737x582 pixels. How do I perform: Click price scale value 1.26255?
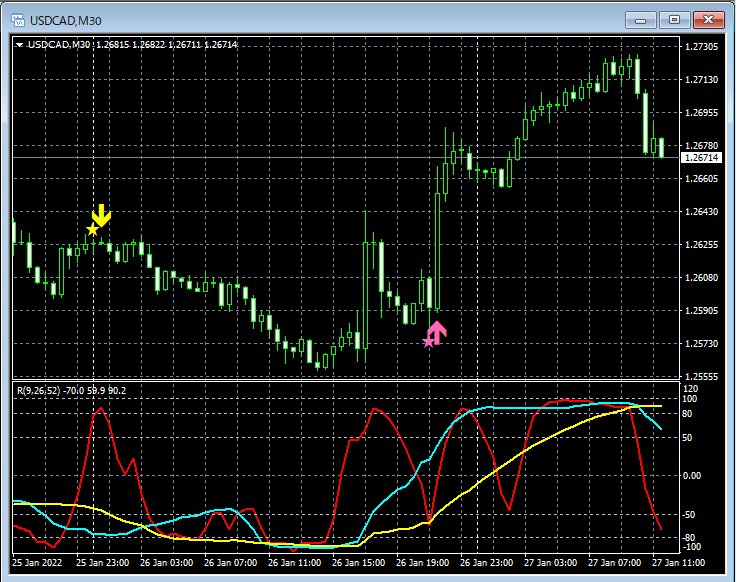click(x=702, y=244)
